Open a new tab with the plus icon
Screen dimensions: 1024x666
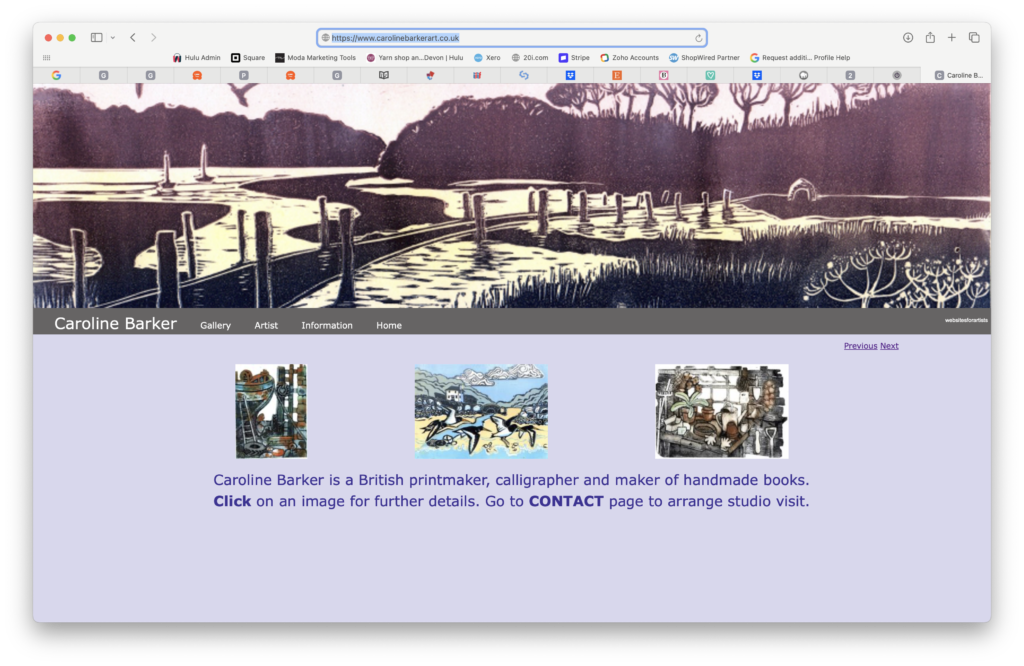click(x=952, y=38)
